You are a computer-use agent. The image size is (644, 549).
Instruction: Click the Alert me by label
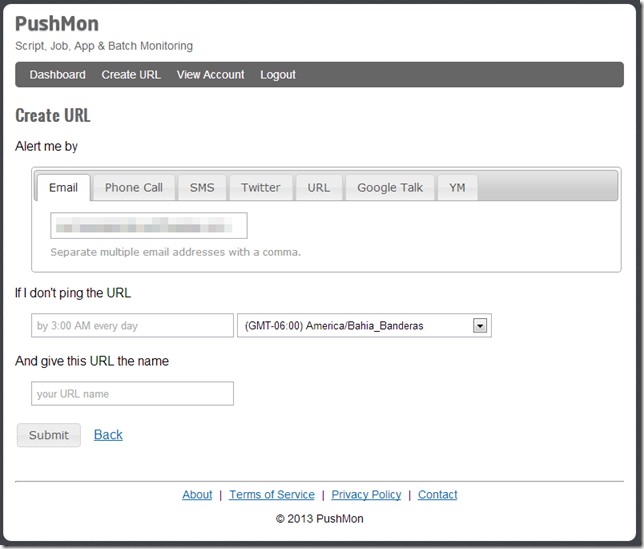tap(46, 146)
